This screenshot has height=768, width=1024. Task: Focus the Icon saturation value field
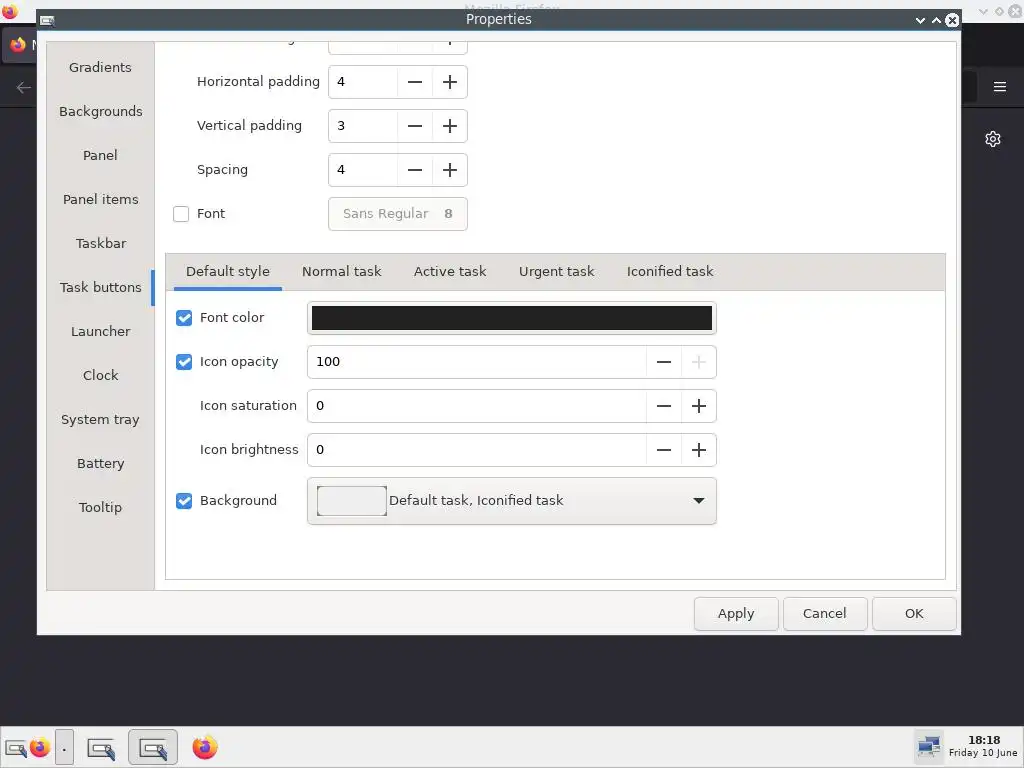(477, 406)
